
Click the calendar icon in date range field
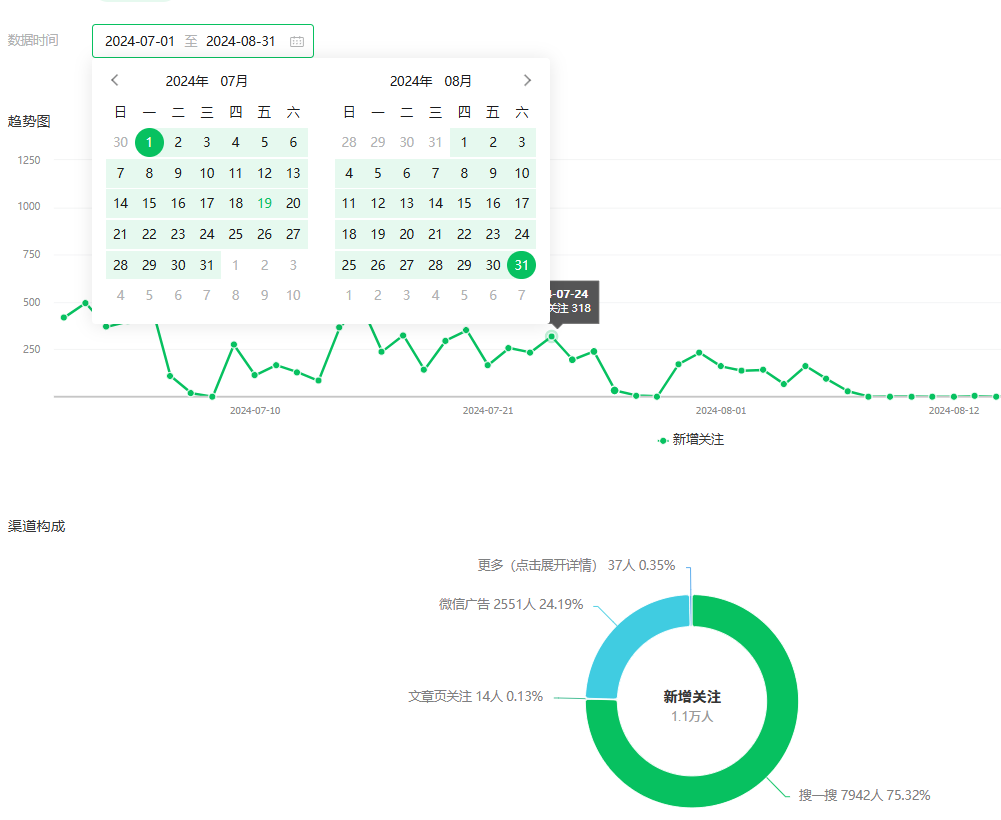pyautogui.click(x=297, y=42)
